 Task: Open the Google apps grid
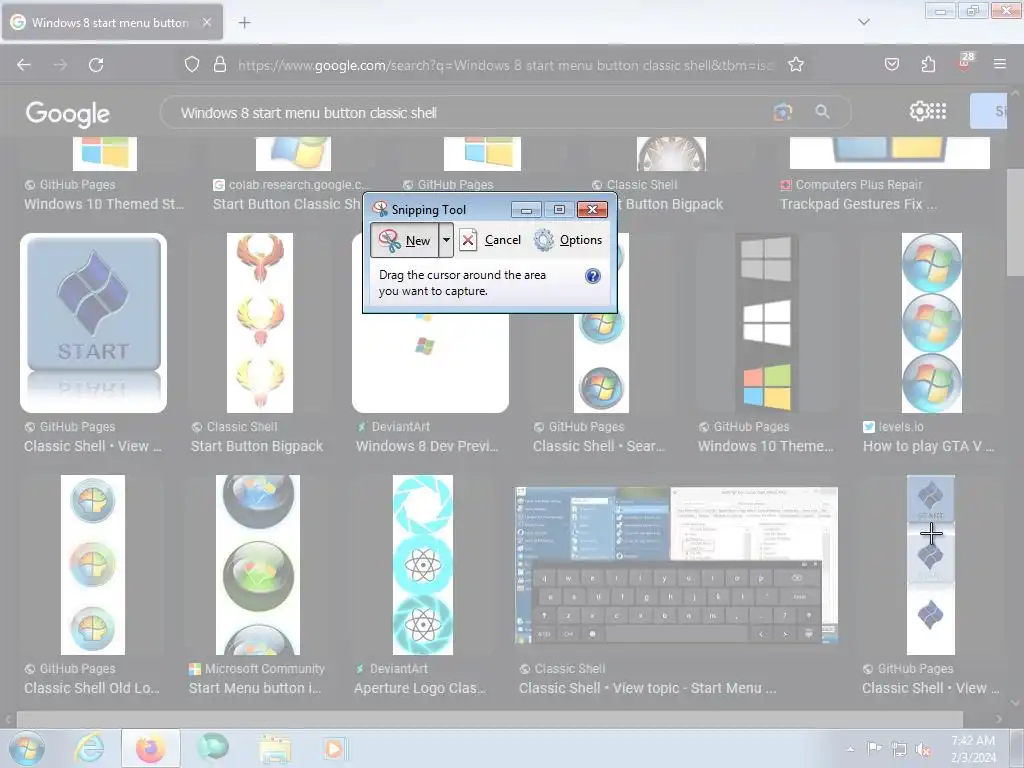[938, 112]
